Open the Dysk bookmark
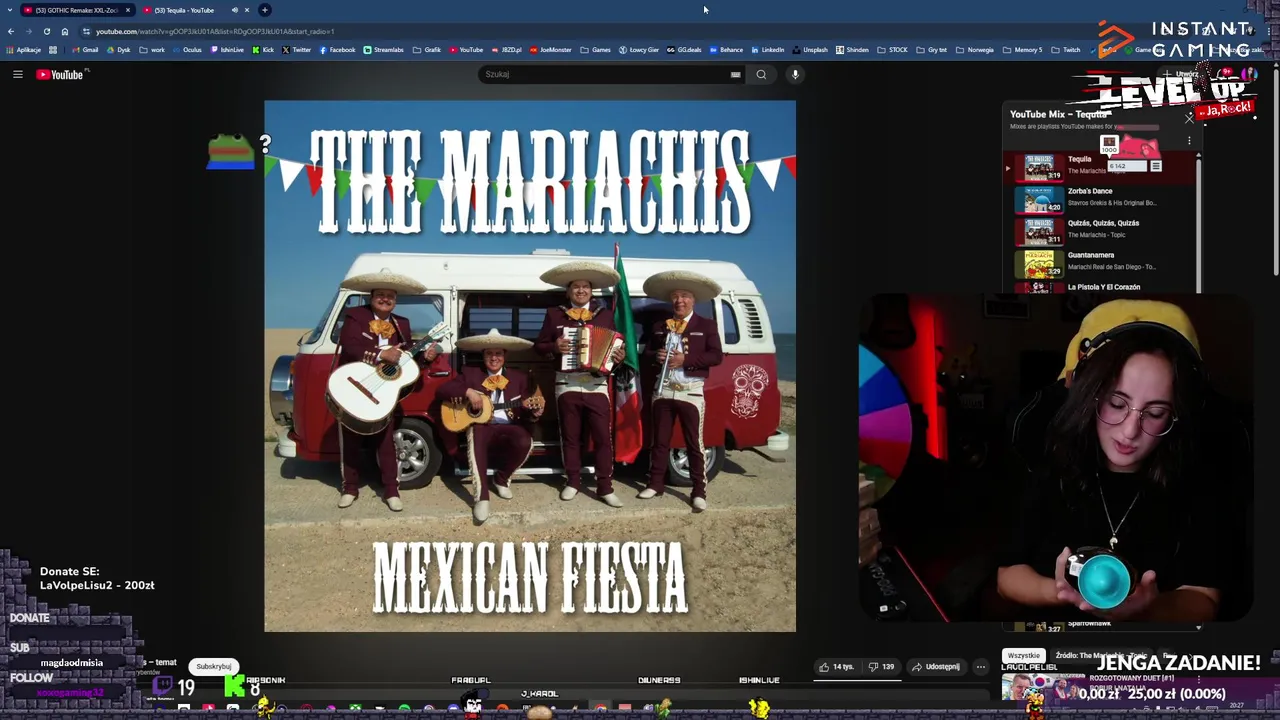1280x720 pixels. click(118, 50)
